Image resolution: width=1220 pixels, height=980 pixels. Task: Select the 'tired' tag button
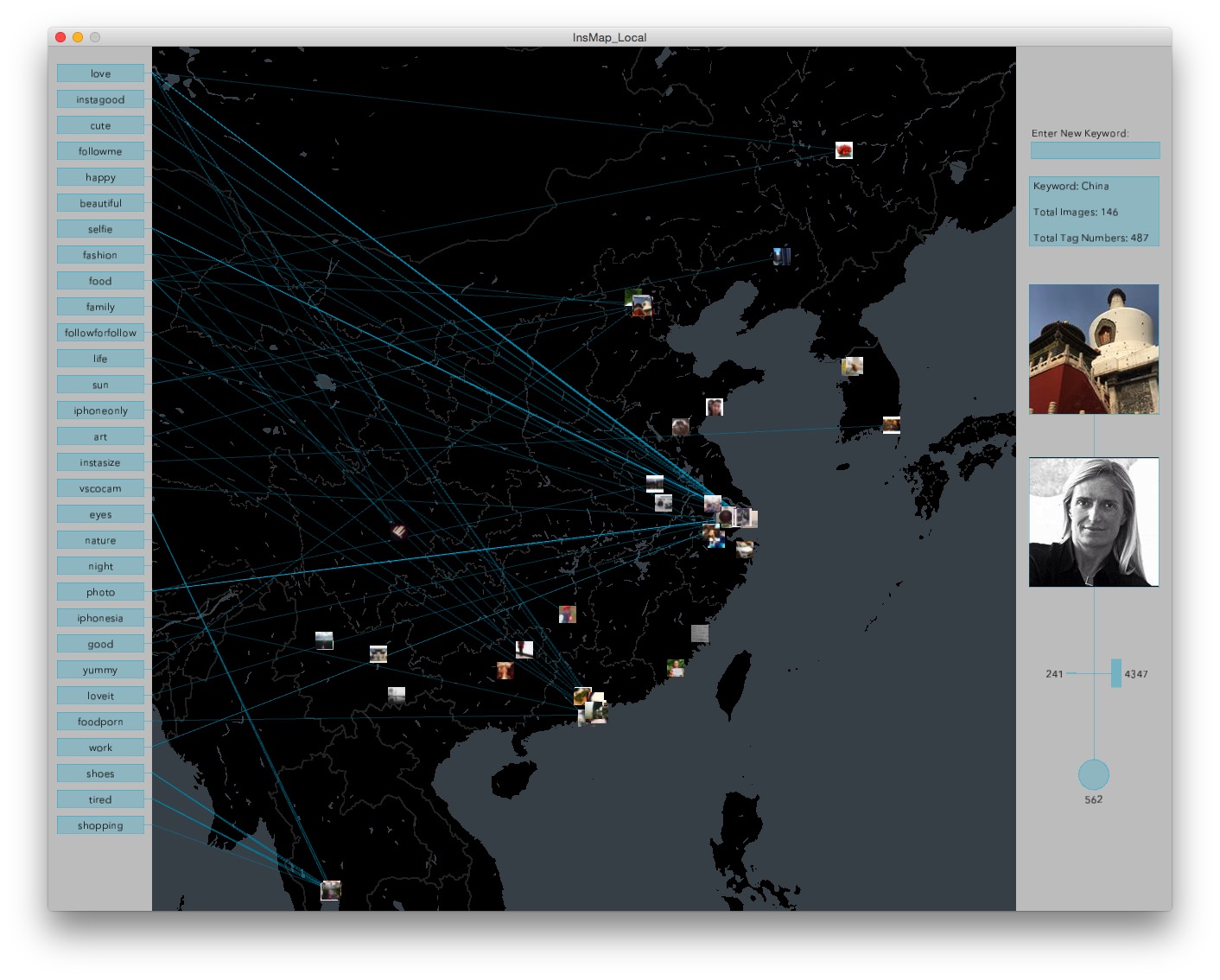coord(100,799)
